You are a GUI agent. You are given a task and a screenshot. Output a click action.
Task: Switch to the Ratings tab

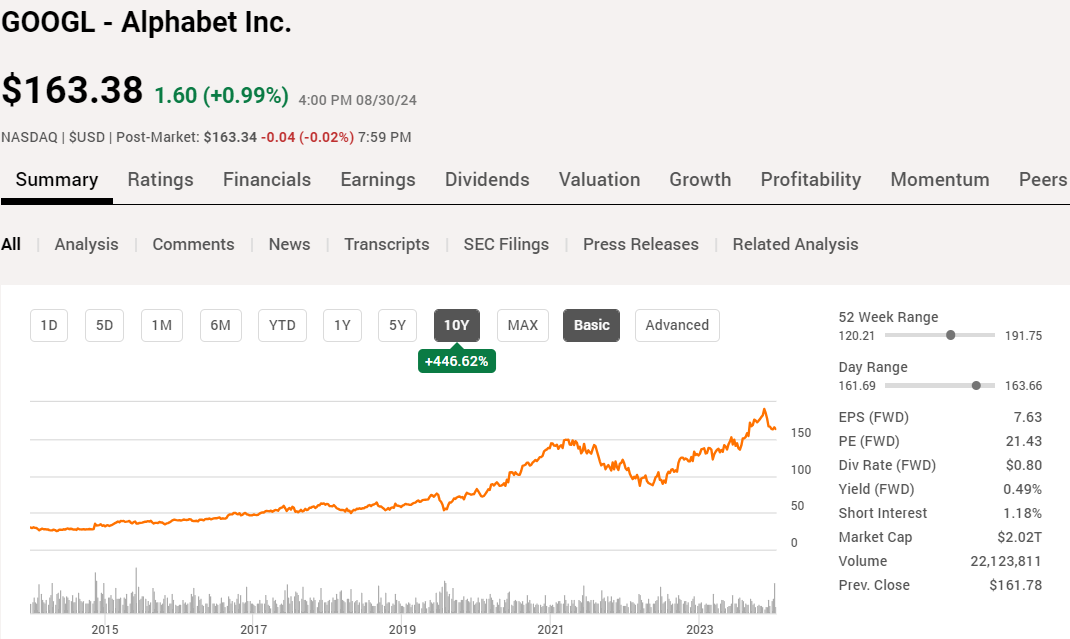pyautogui.click(x=160, y=180)
